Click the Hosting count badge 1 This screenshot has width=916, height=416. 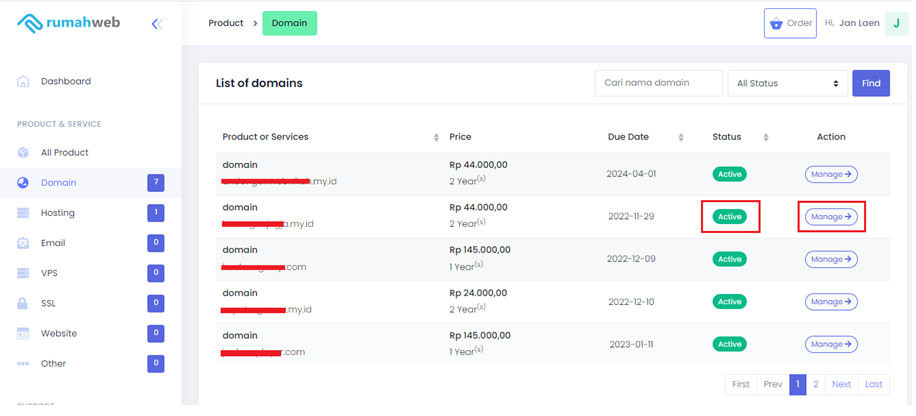pyautogui.click(x=155, y=213)
